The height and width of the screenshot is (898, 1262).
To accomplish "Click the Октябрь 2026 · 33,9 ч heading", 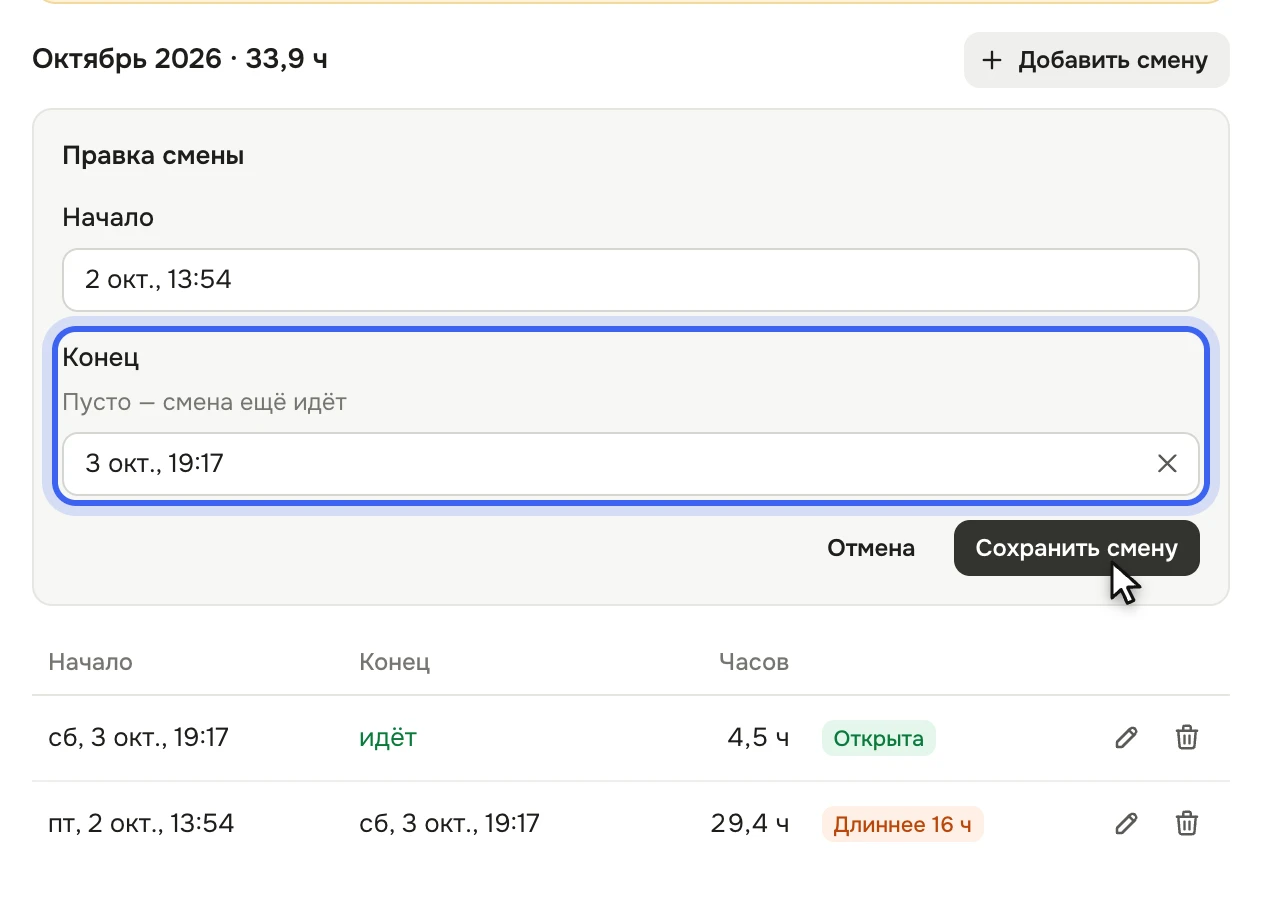I will tap(180, 59).
